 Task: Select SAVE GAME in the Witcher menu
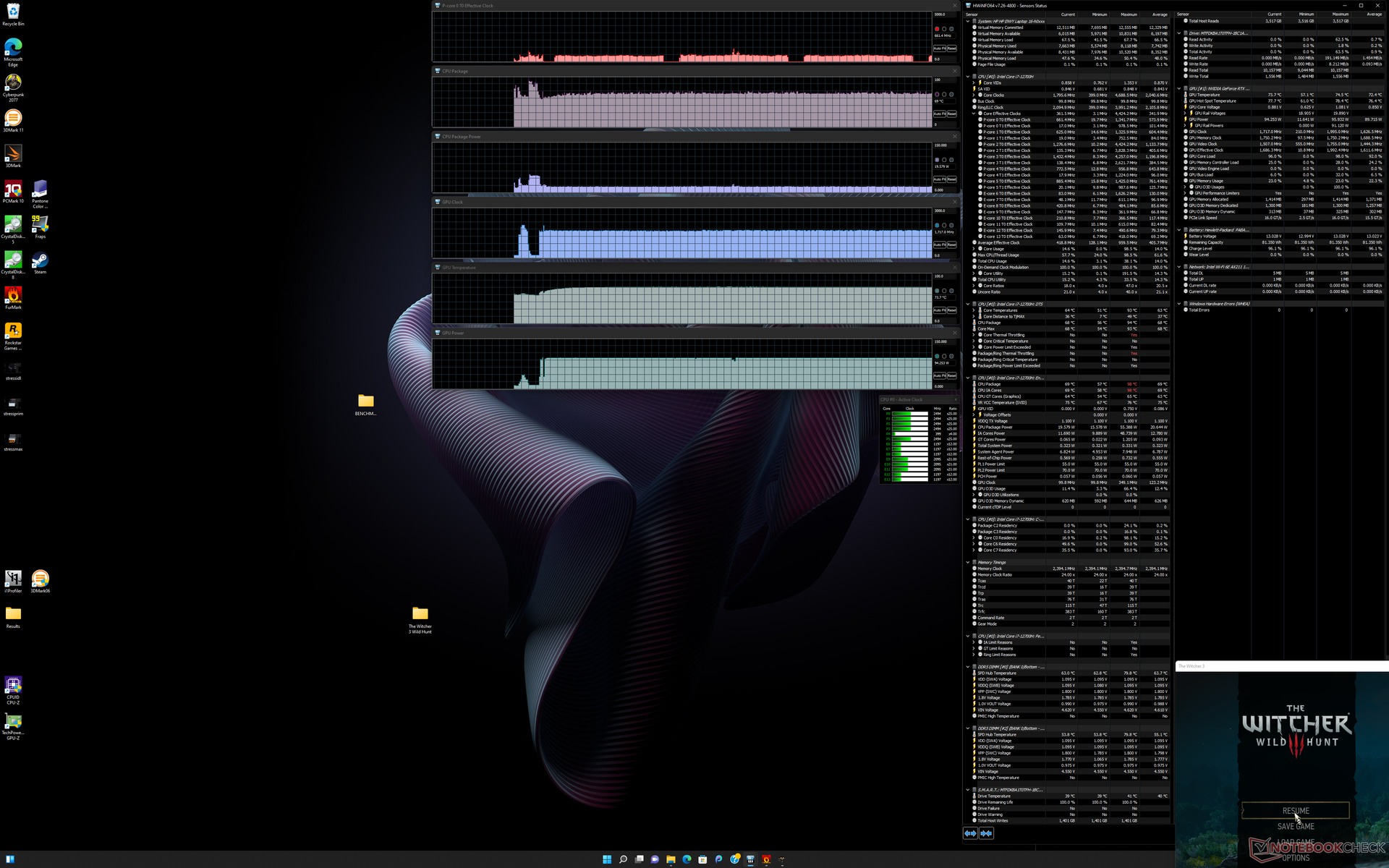(x=1295, y=826)
